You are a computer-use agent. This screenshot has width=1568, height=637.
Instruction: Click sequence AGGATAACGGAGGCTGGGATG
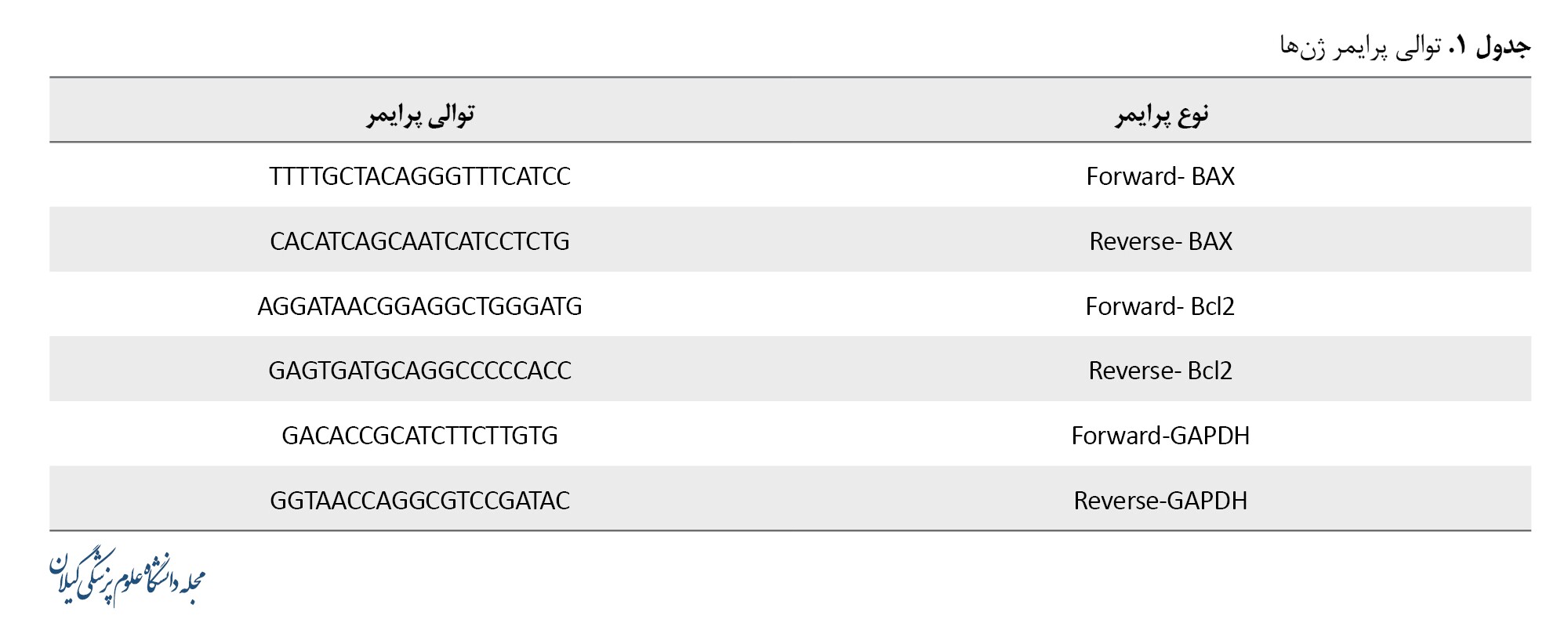click(419, 306)
